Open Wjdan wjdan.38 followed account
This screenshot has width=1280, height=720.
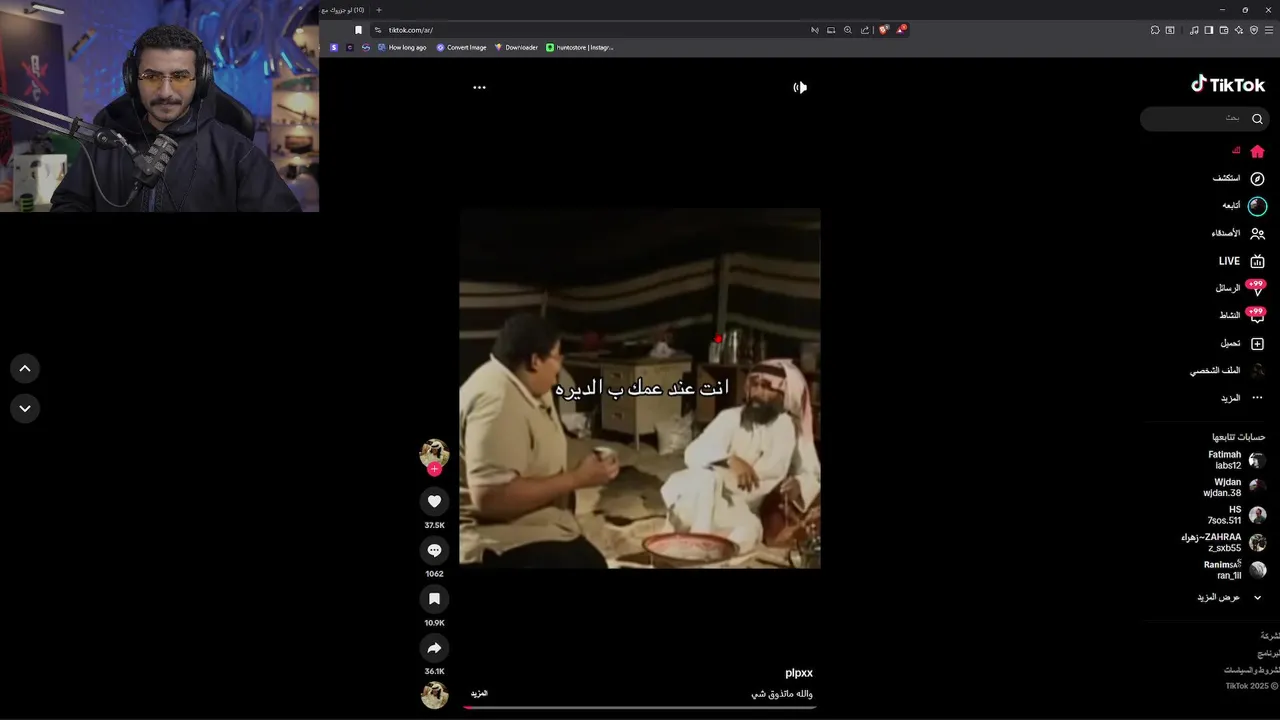[x=1234, y=487]
